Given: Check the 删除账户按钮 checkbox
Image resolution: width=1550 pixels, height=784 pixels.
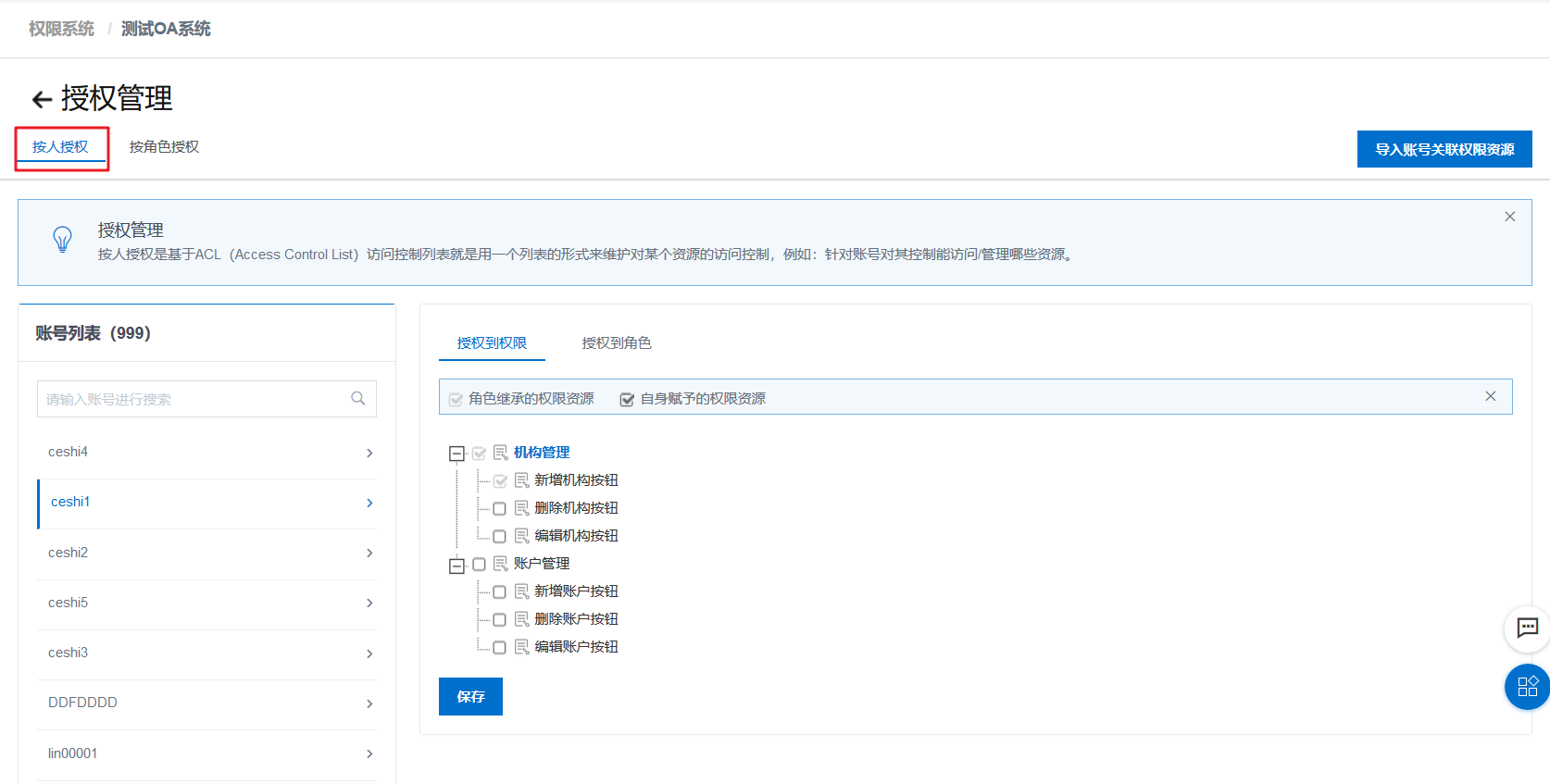Looking at the screenshot, I should [499, 620].
